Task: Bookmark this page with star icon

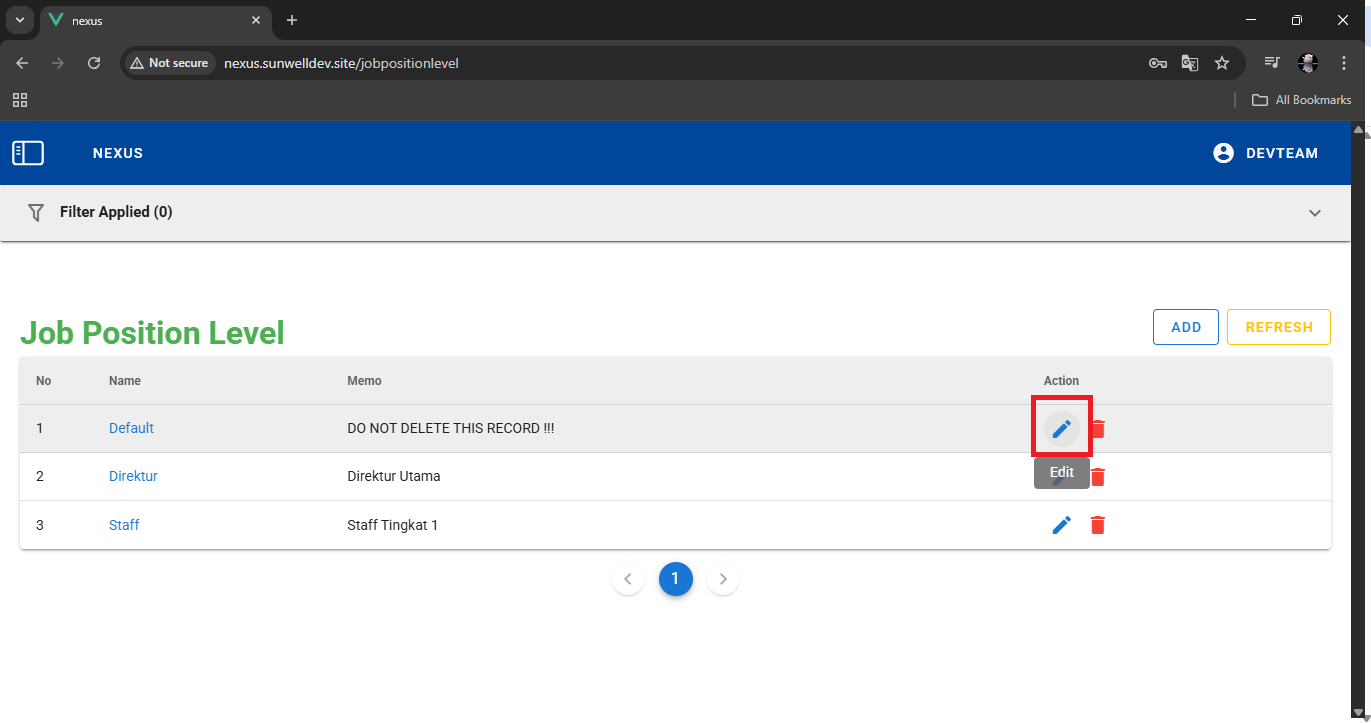Action: pos(1221,63)
